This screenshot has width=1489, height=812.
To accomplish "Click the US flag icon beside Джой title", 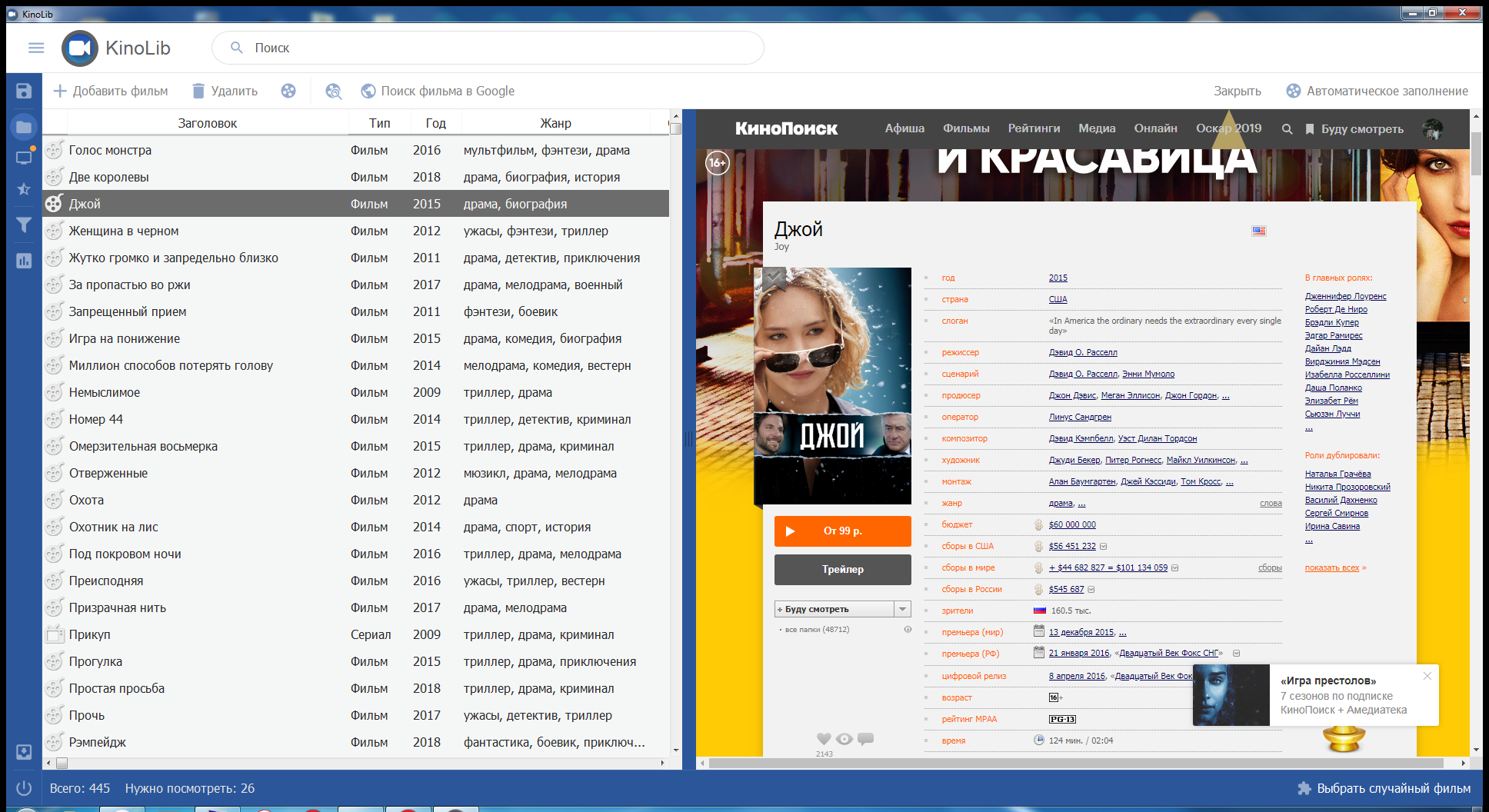I will tap(1259, 231).
